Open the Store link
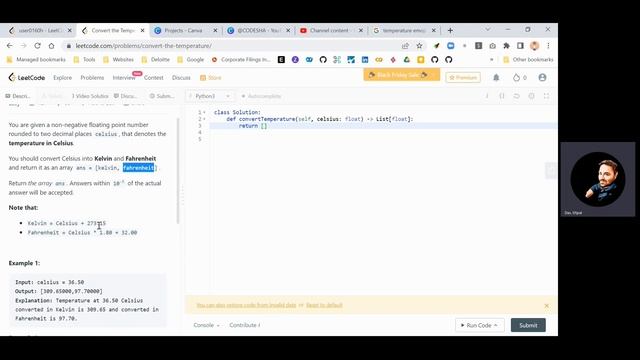This screenshot has height=360, width=640. 211,78
